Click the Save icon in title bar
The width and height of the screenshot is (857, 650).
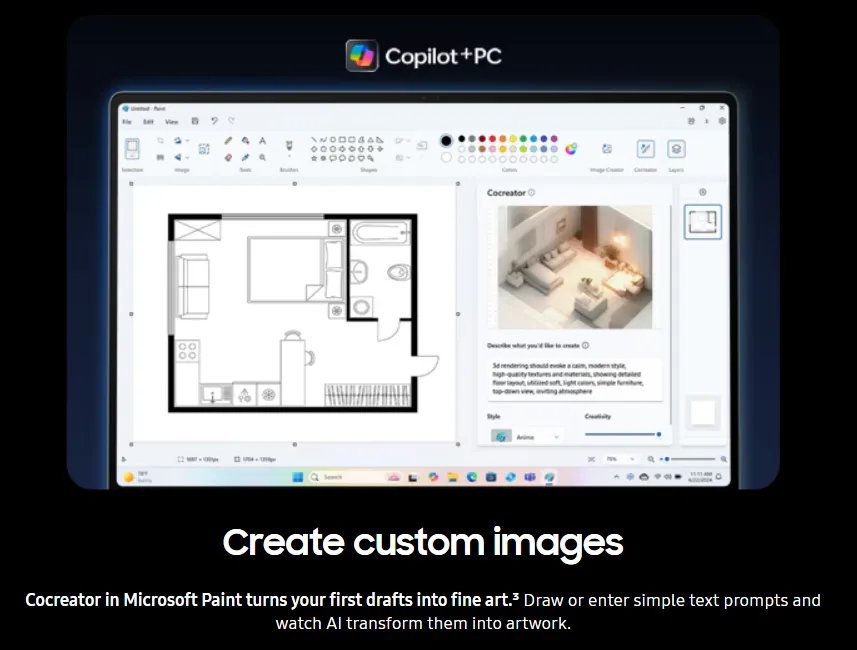tap(195, 121)
